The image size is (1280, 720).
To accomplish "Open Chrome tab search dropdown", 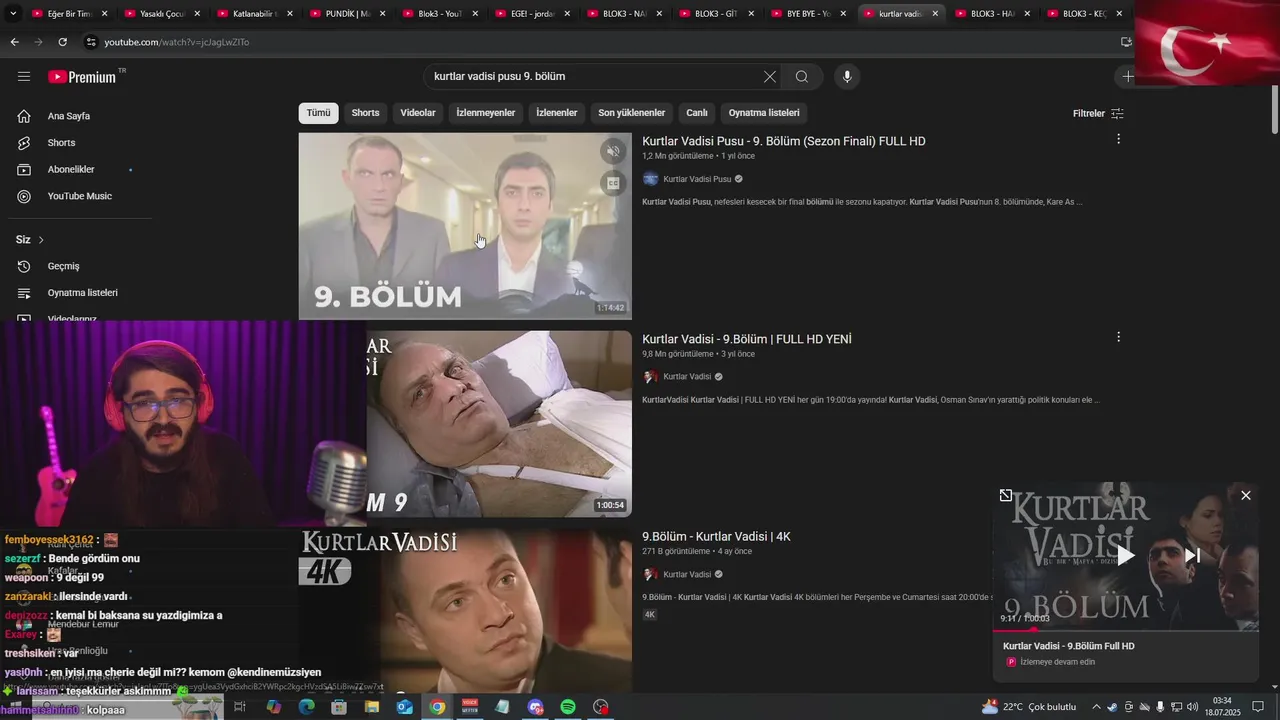I will click(13, 14).
